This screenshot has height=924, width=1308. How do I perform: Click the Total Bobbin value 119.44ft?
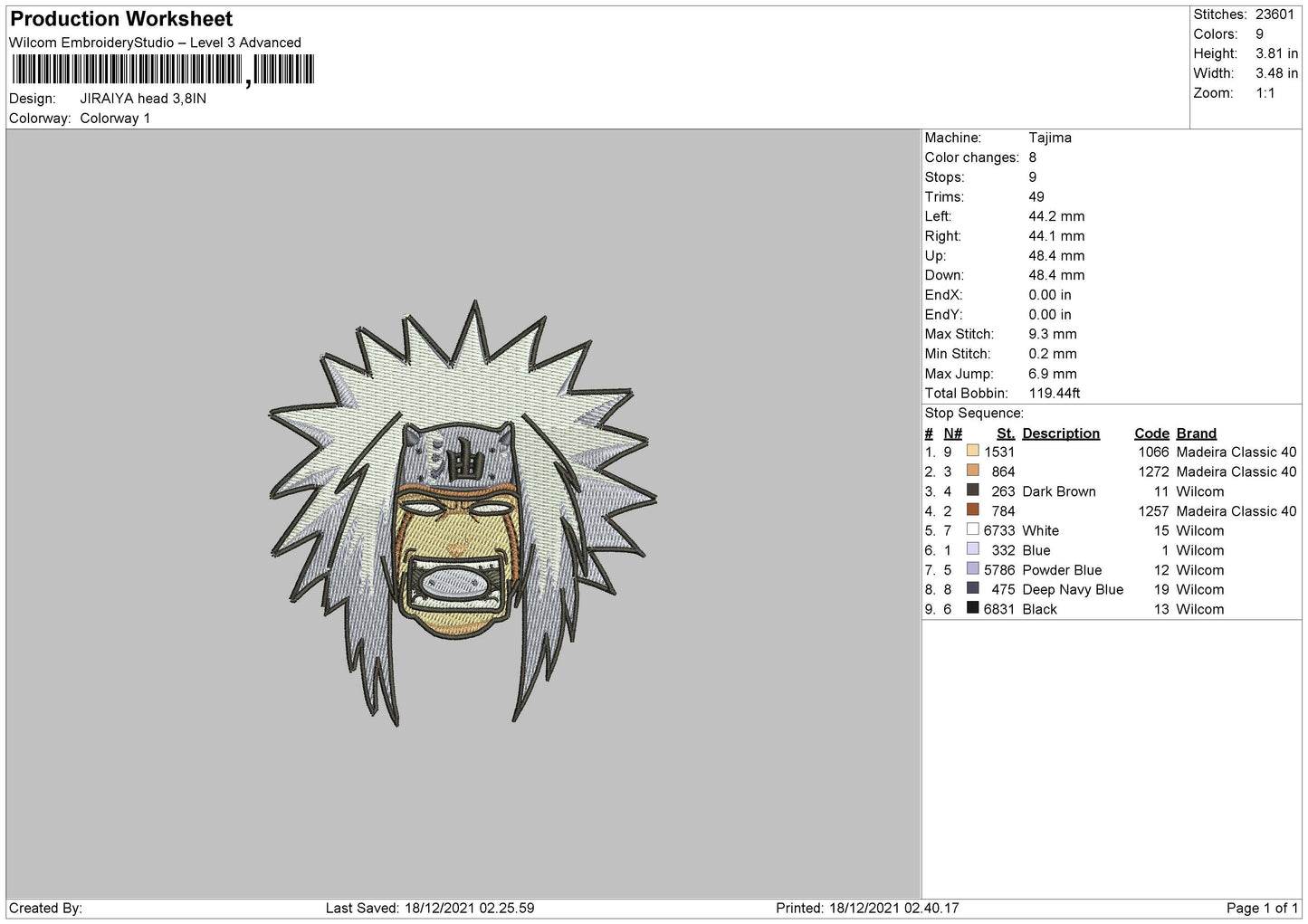tap(1055, 394)
